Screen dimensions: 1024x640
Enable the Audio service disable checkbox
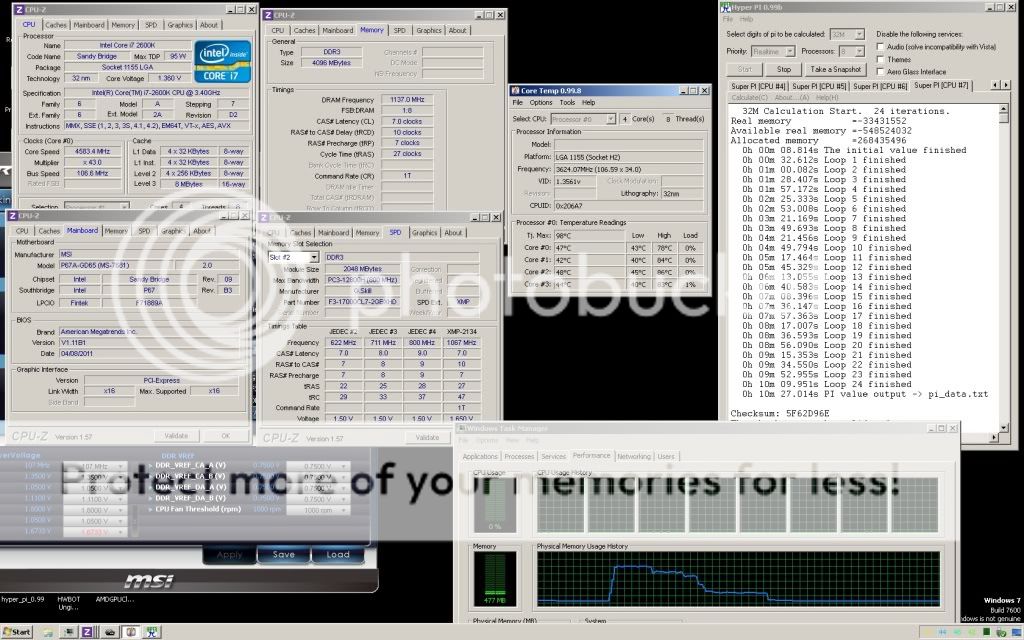tap(879, 46)
